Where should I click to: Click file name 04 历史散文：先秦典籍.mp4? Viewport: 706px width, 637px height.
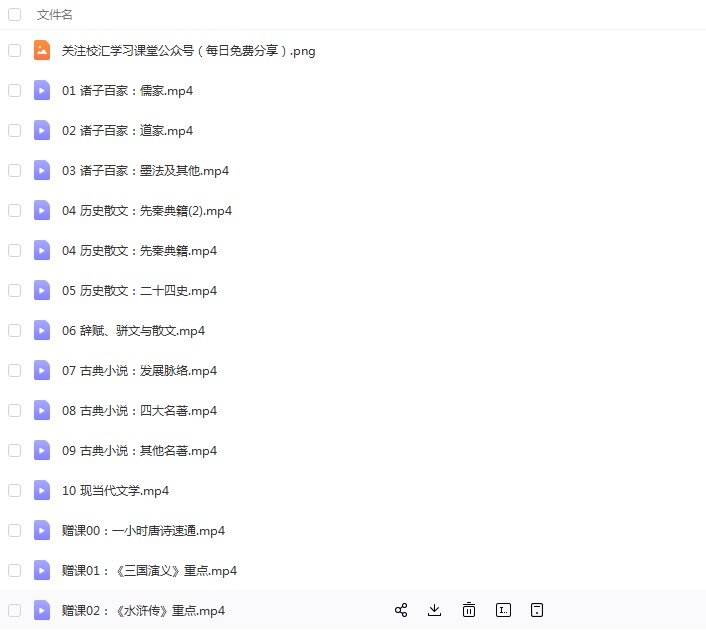140,250
